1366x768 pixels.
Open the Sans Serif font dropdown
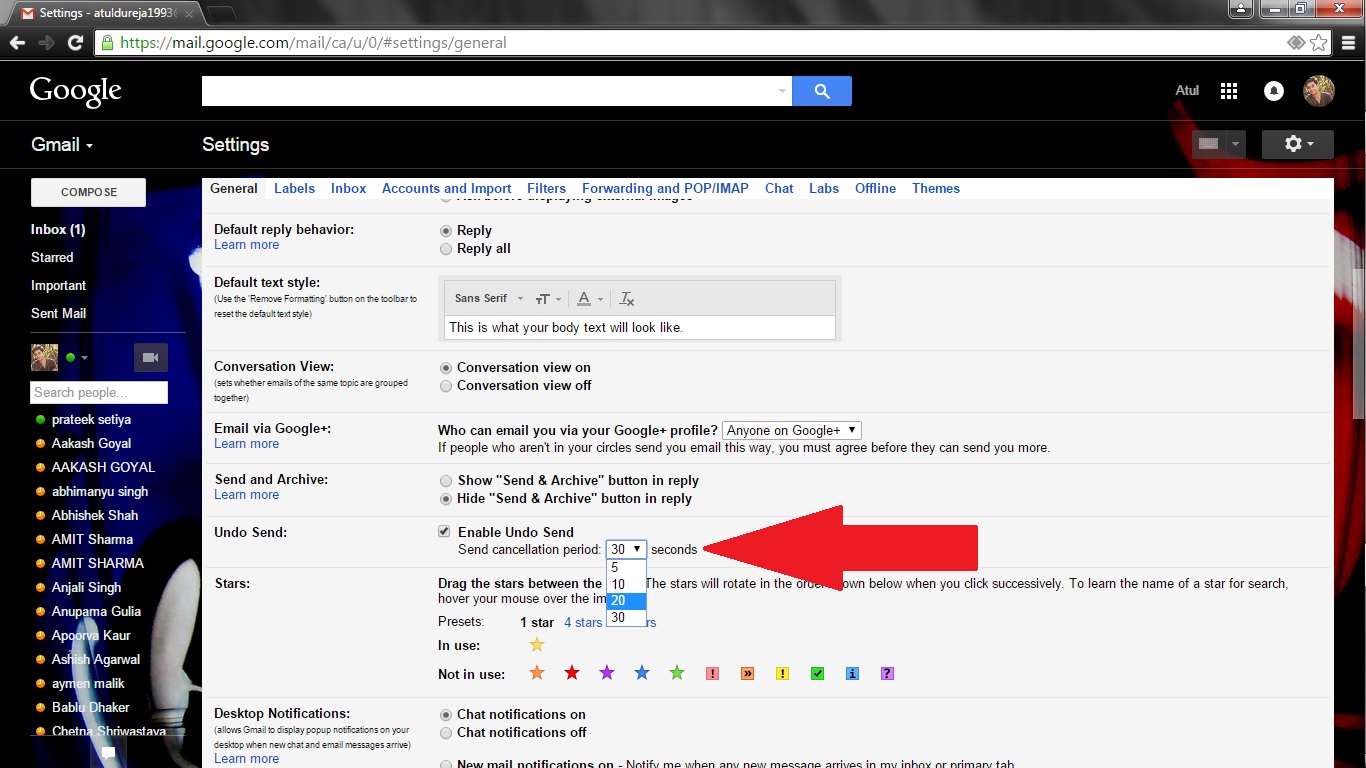coord(488,298)
